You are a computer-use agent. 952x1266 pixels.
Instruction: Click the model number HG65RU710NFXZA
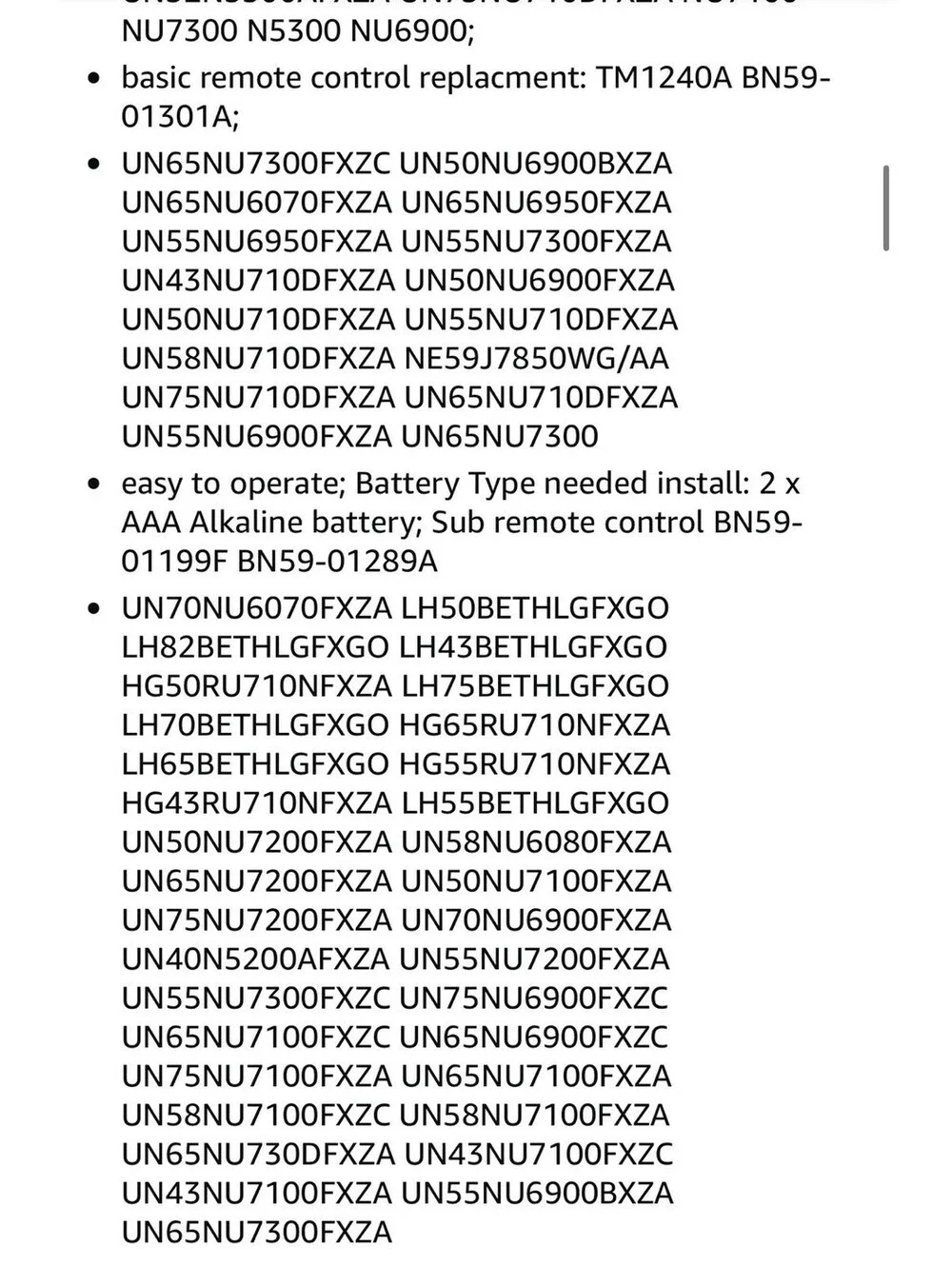pos(535,725)
